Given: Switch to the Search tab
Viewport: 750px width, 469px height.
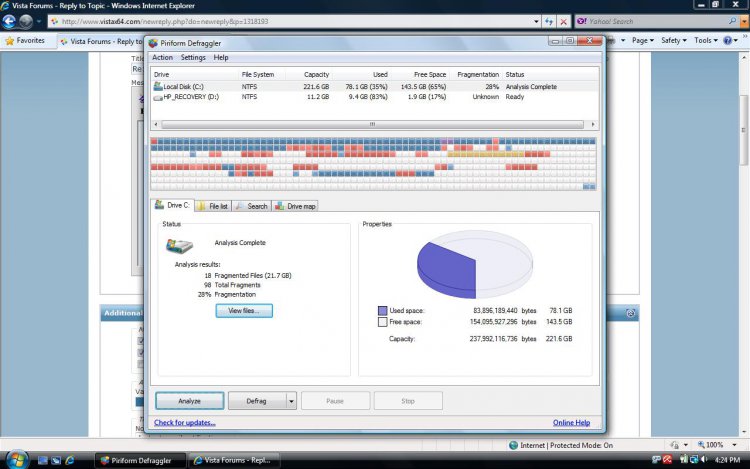Looking at the screenshot, I should click(x=252, y=206).
